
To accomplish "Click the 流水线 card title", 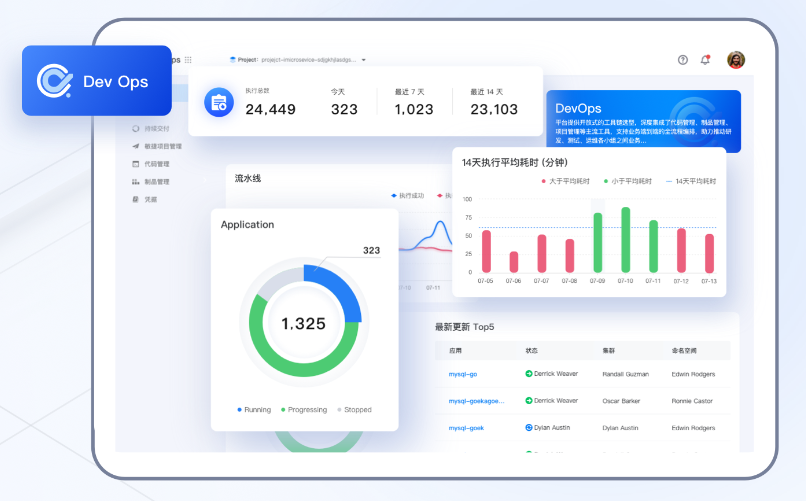I will tap(248, 178).
